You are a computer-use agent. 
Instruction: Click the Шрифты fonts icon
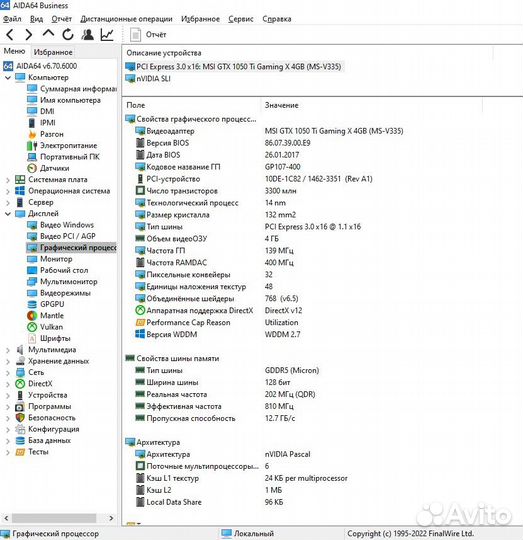point(32,339)
